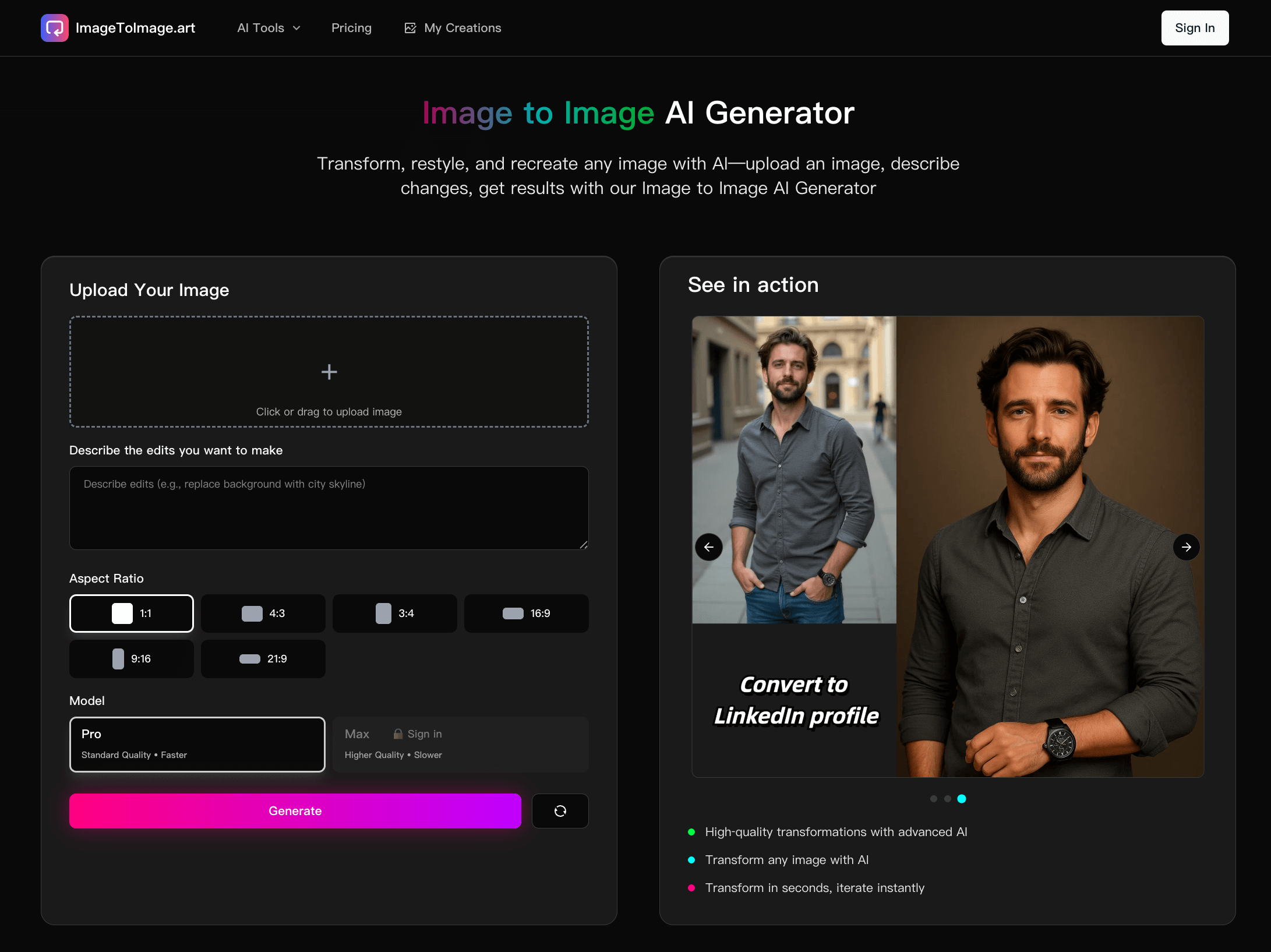Show next example with right arrow
The height and width of the screenshot is (952, 1271).
click(x=1187, y=547)
